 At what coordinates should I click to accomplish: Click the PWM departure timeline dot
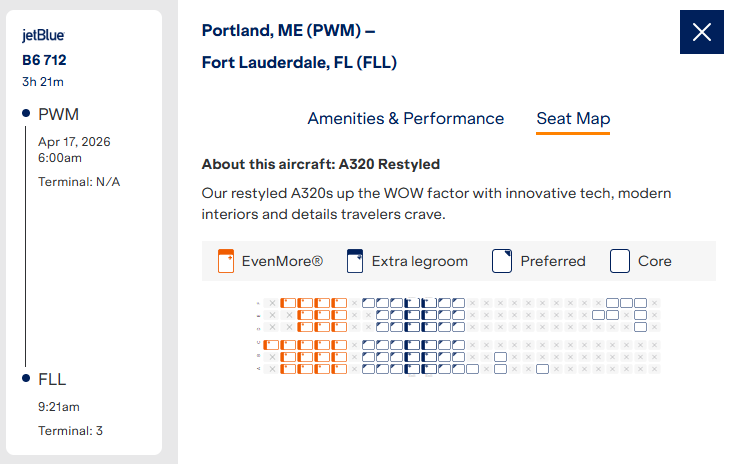[x=26, y=113]
